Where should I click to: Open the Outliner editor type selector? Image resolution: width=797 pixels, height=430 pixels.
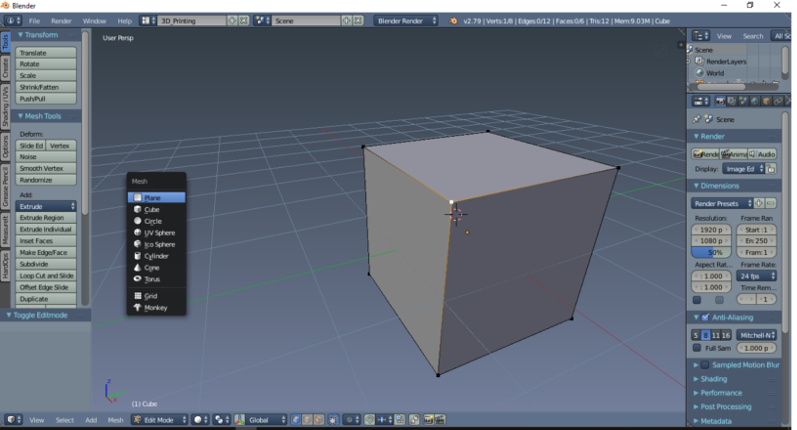click(x=701, y=36)
